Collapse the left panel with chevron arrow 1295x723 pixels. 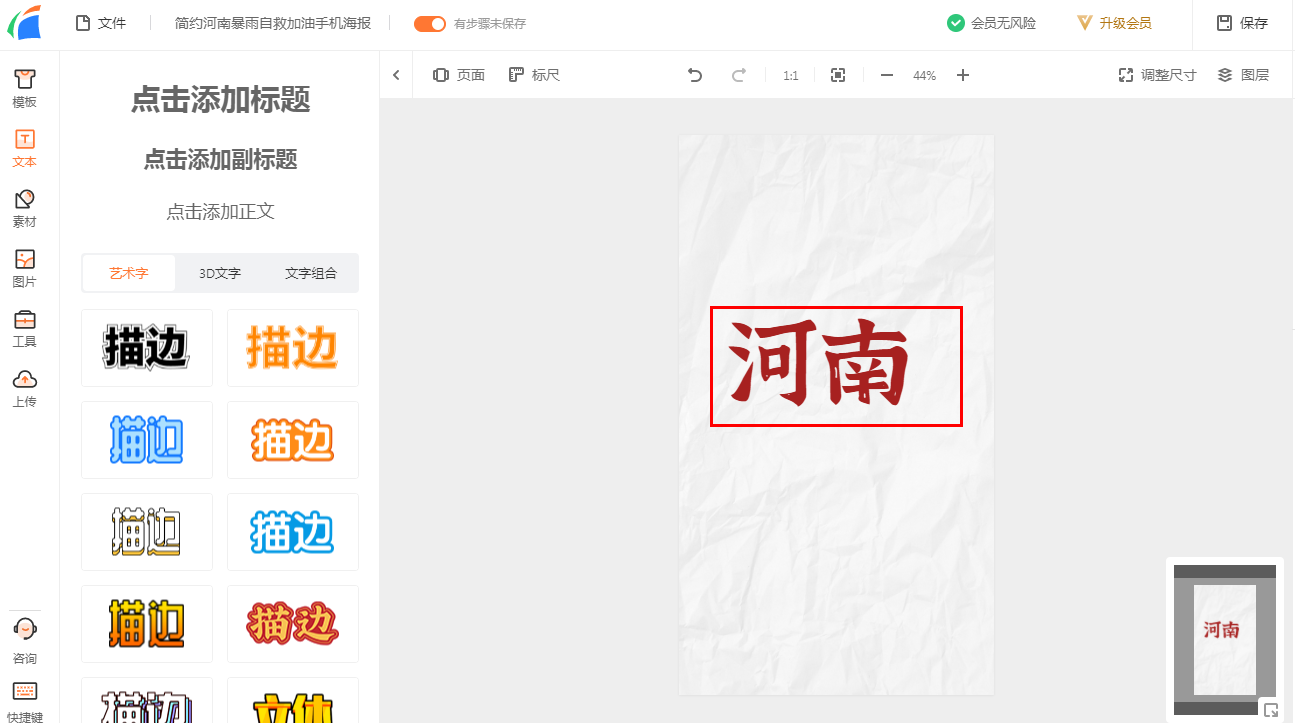tap(396, 75)
